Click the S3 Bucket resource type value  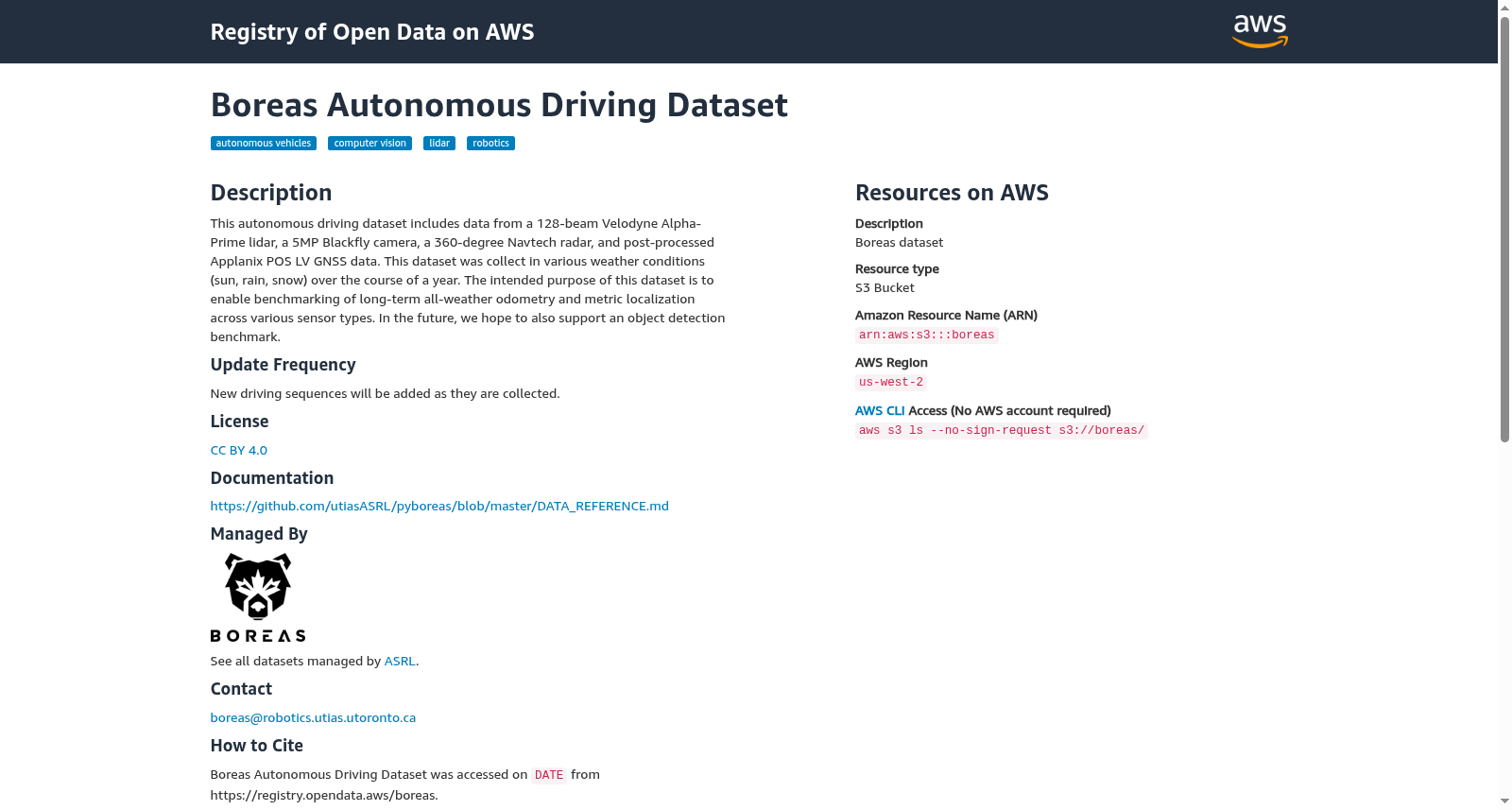pyautogui.click(x=885, y=288)
